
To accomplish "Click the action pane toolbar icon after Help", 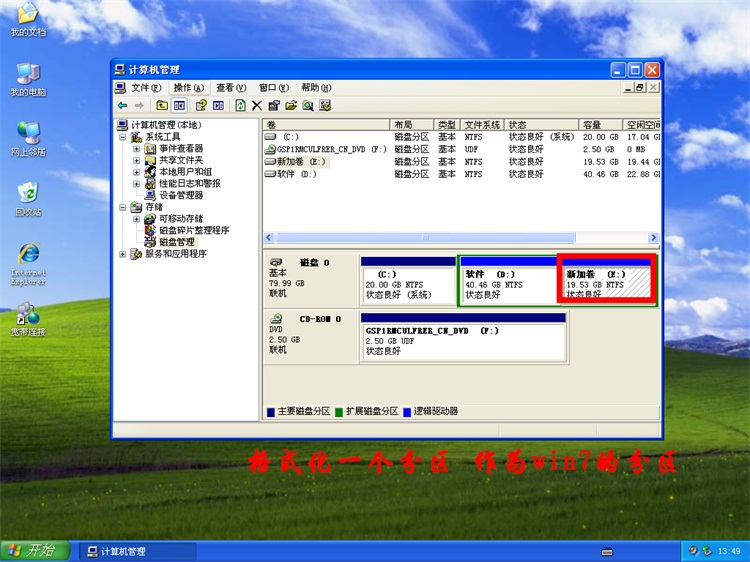I will tap(219, 105).
